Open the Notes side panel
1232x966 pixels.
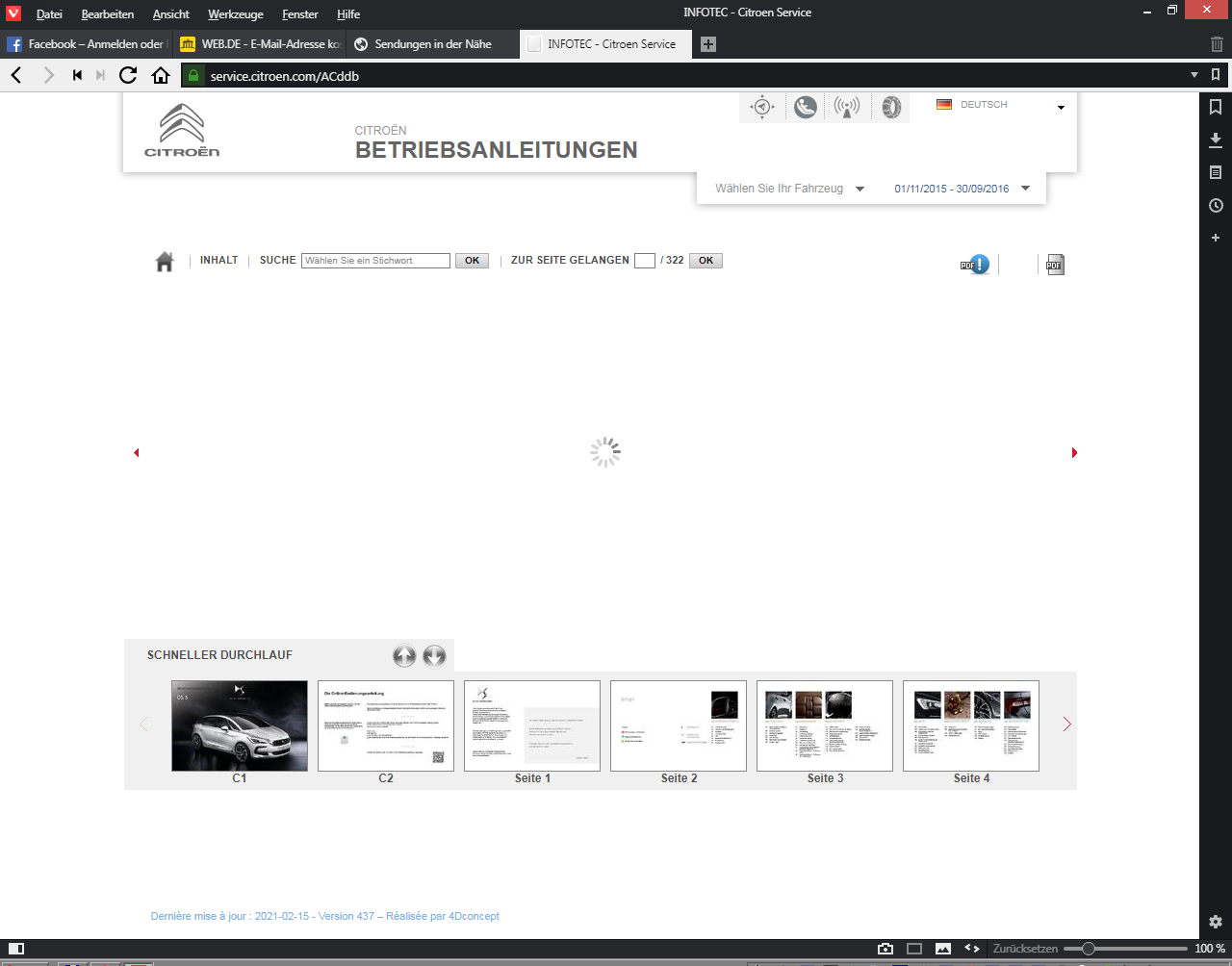tap(1216, 173)
